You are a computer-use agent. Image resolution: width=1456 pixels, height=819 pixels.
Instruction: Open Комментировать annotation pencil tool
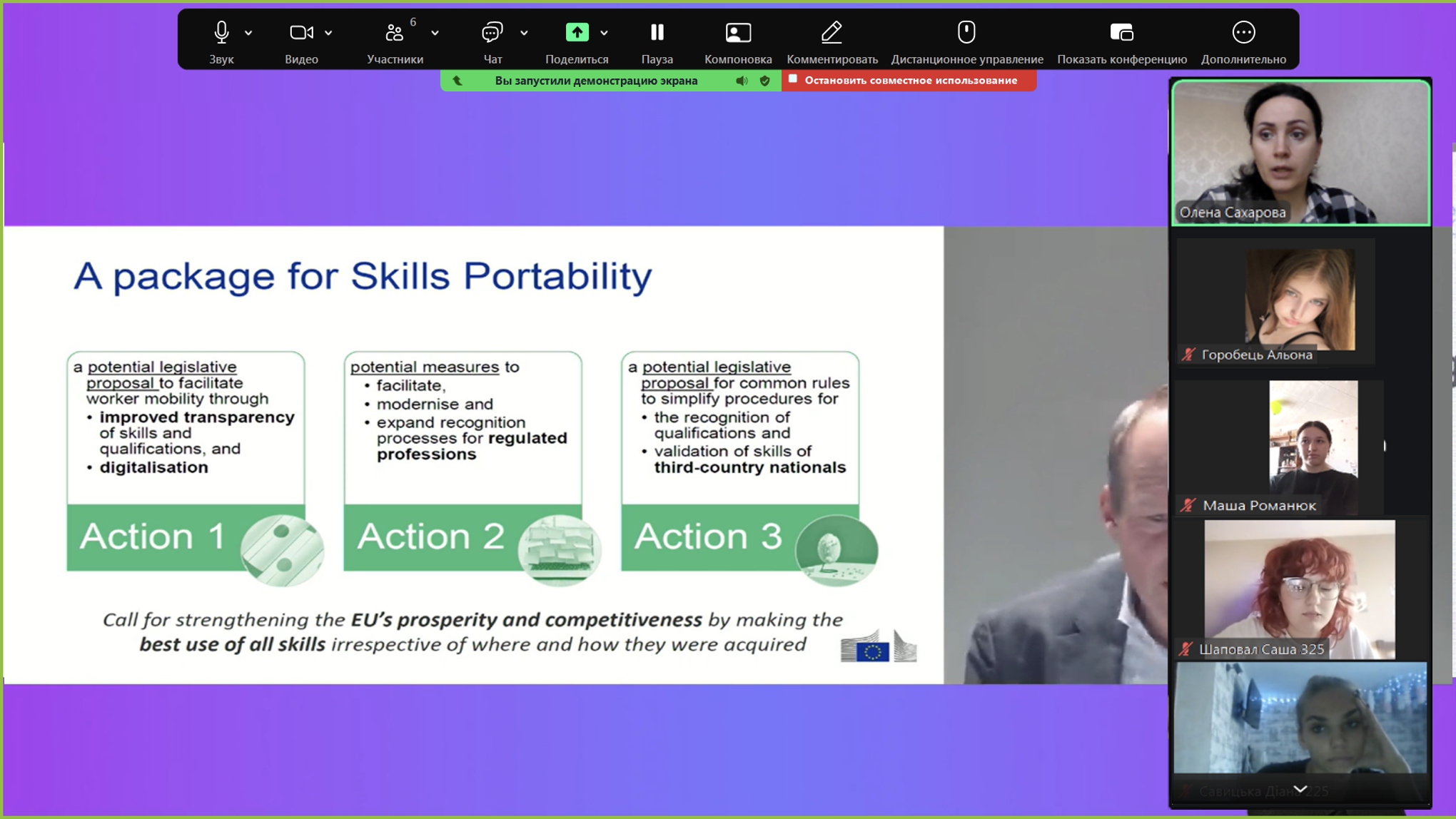[831, 33]
